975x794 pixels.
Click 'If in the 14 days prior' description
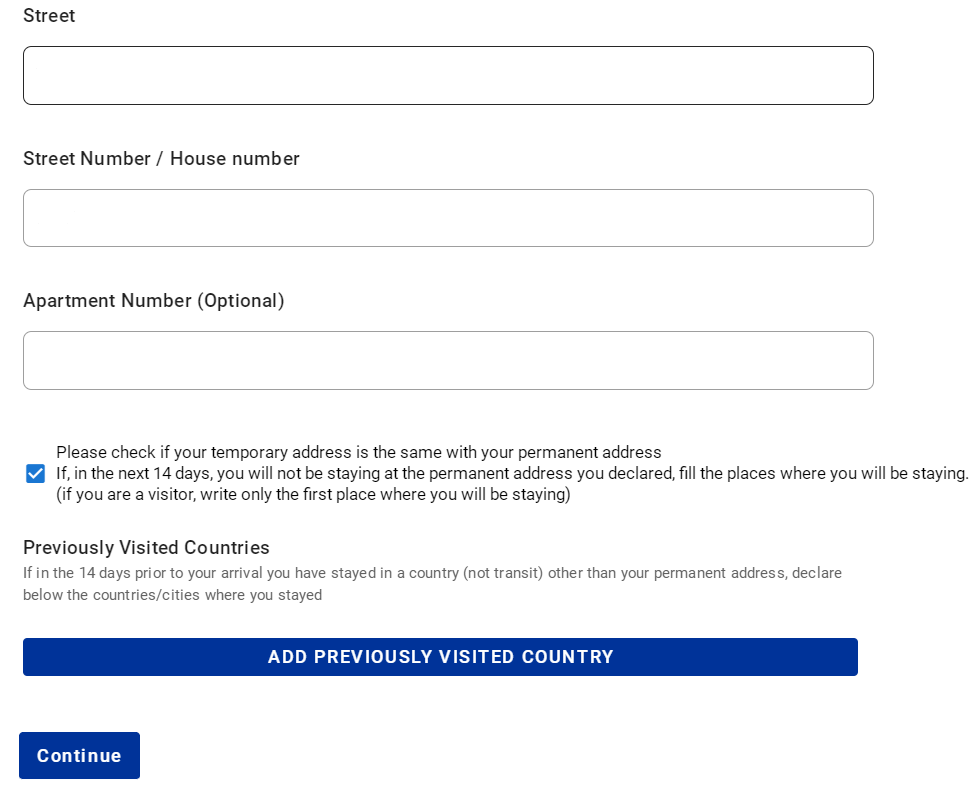coord(433,573)
